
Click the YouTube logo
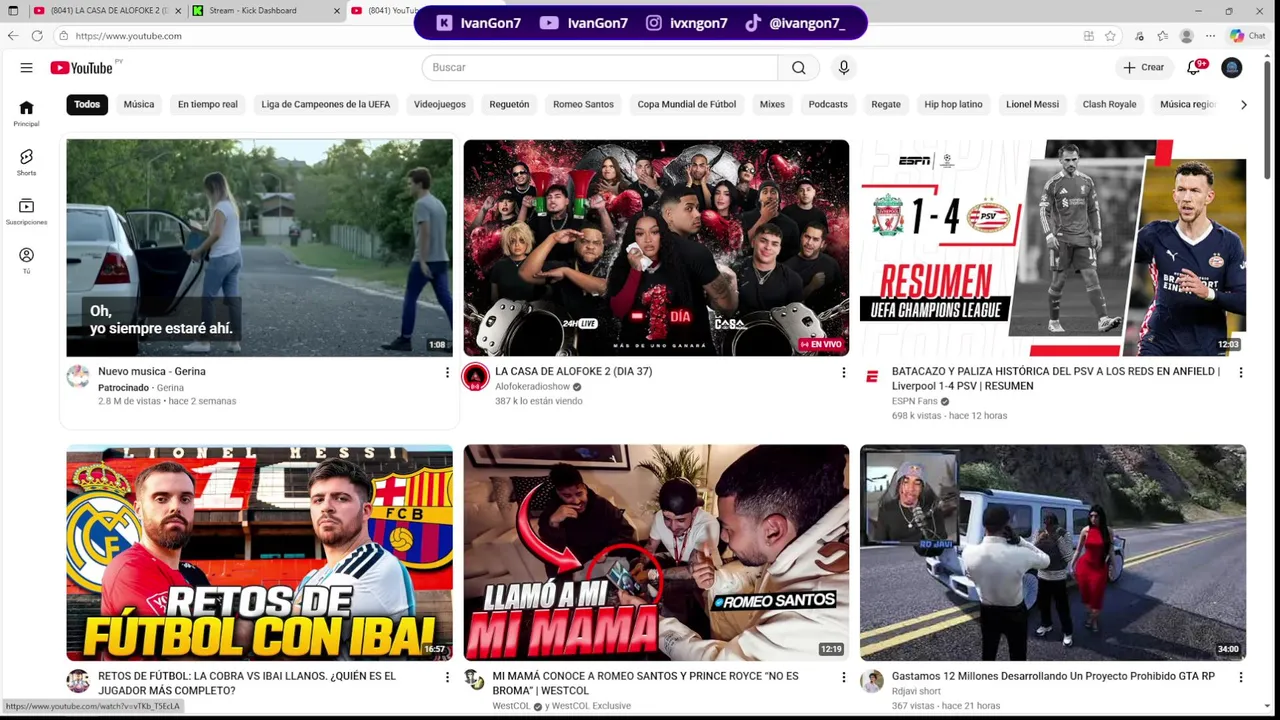82,68
